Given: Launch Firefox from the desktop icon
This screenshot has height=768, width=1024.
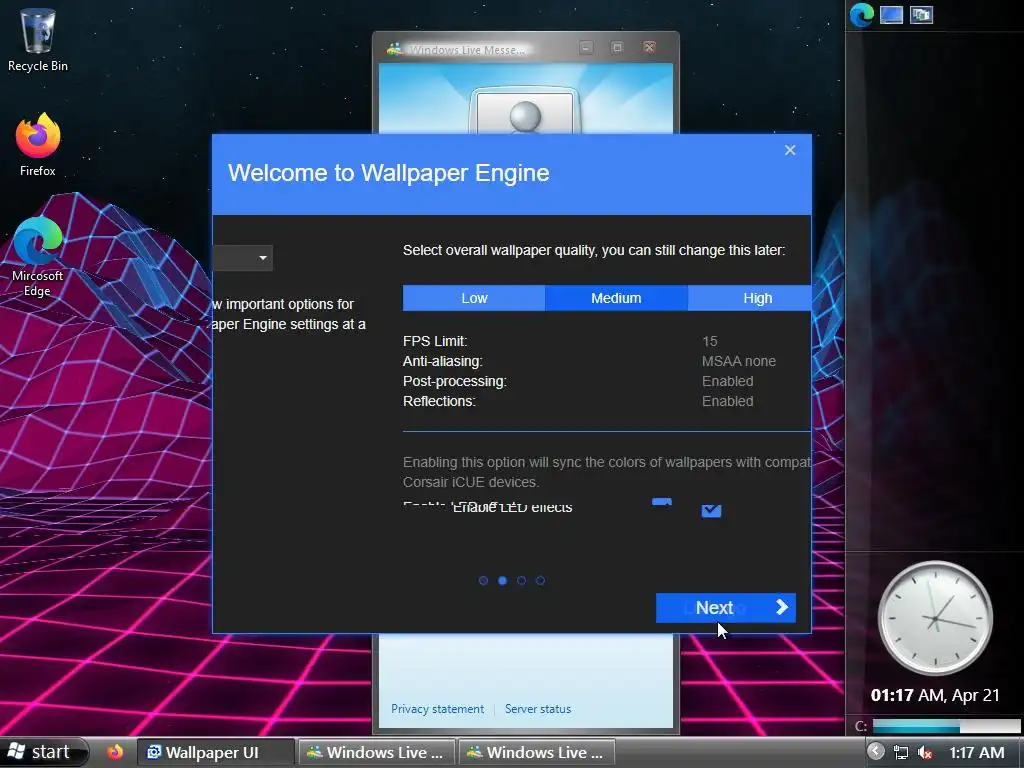Looking at the screenshot, I should coord(37,144).
